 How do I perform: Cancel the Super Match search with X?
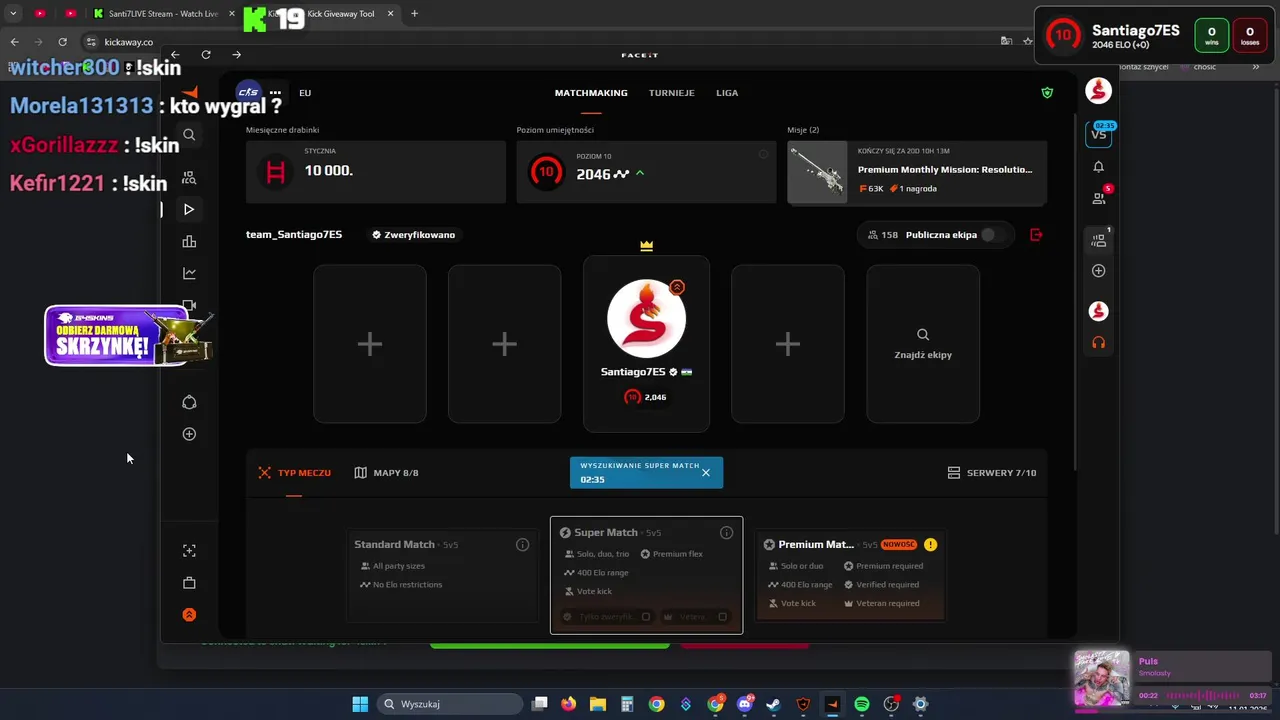(x=706, y=473)
